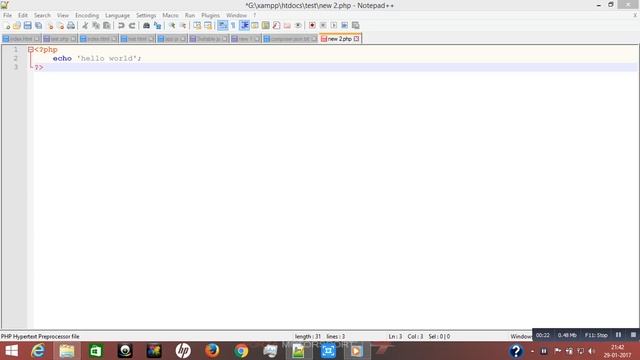Open the Windows Start button
This screenshot has width=640, height=360.
click(11, 351)
